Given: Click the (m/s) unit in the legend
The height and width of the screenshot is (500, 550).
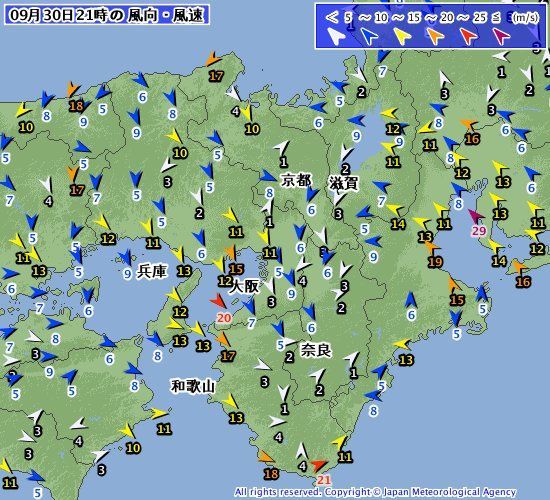Looking at the screenshot, I should pos(525,17).
